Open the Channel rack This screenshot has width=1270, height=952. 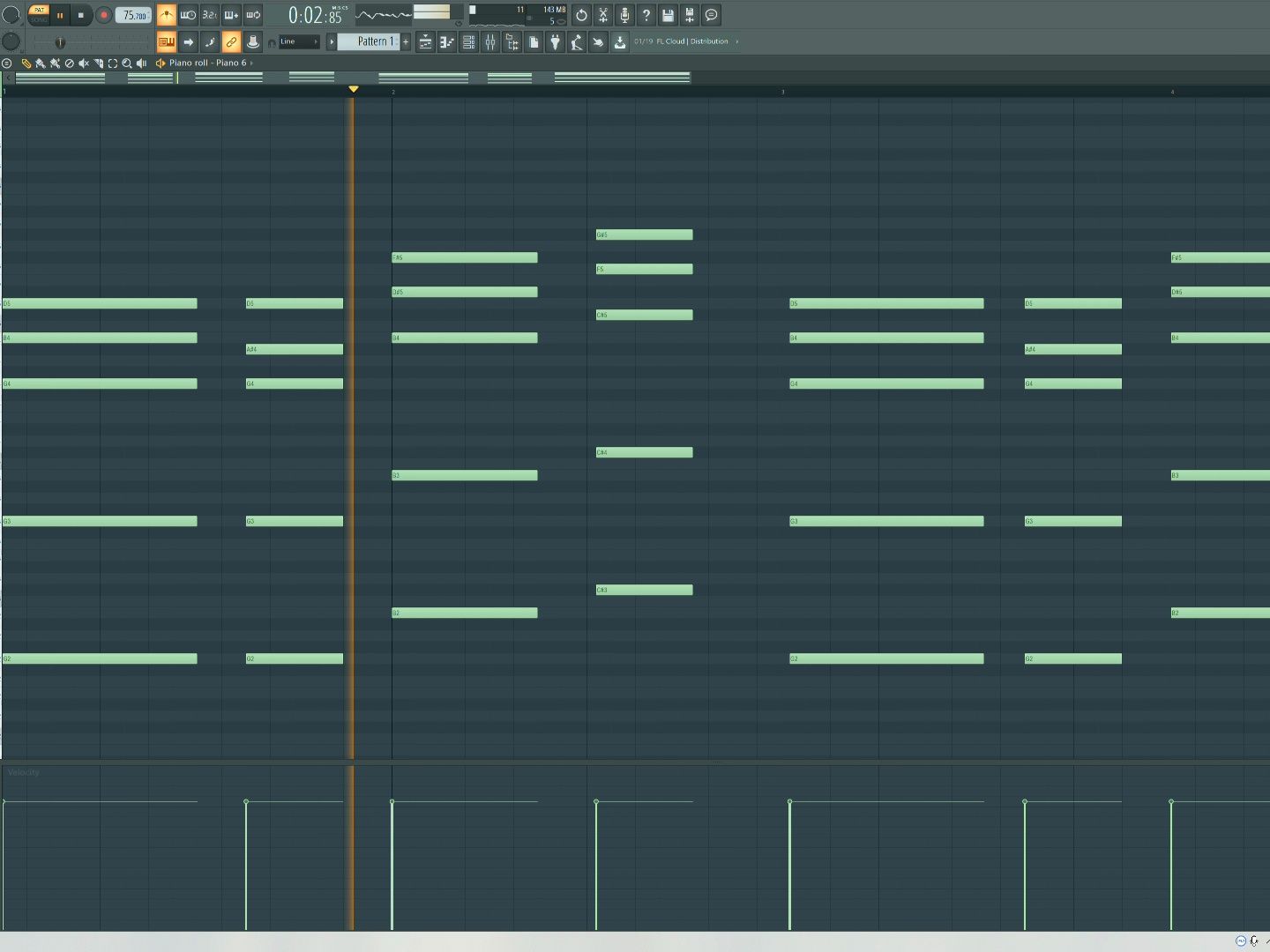pos(469,41)
